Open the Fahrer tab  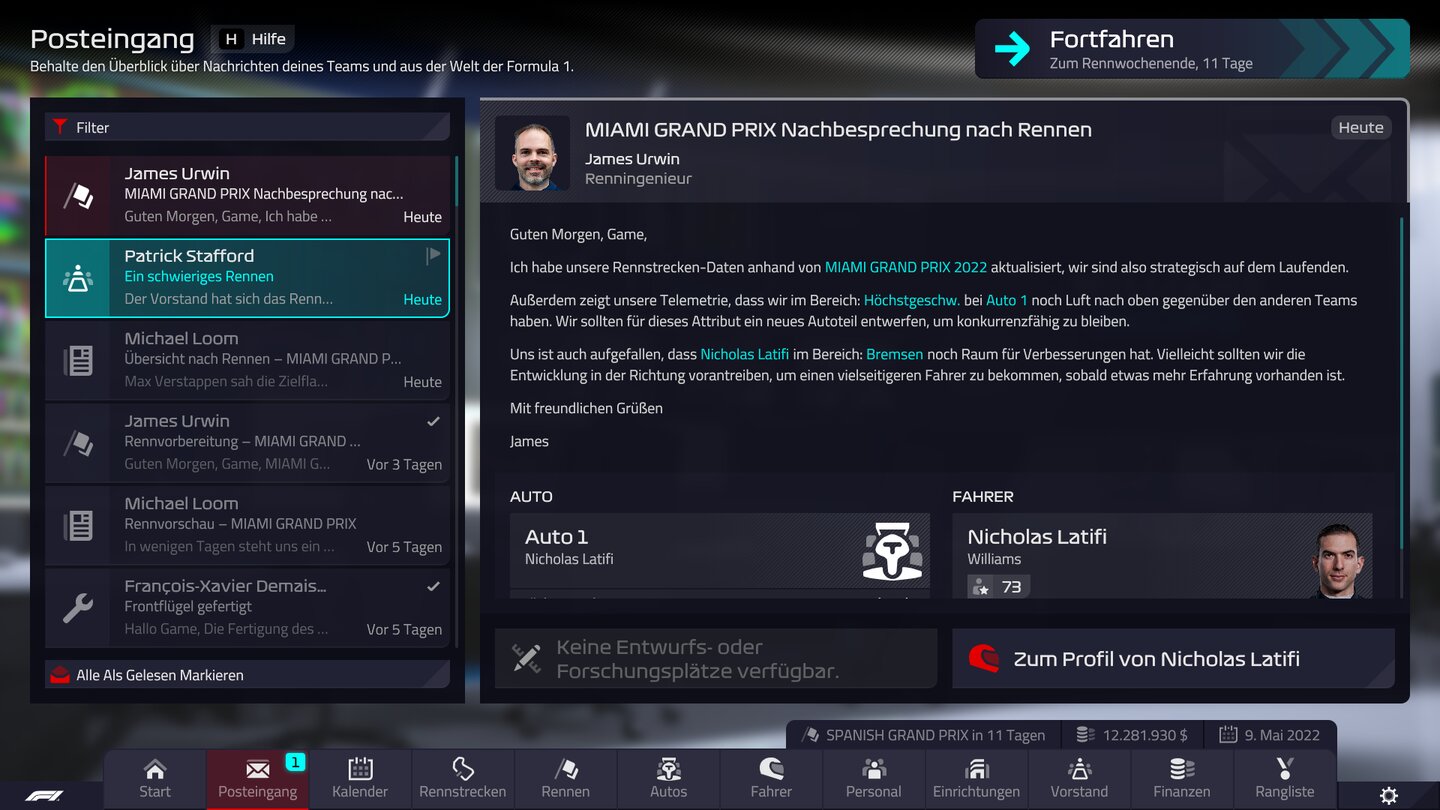click(x=771, y=779)
